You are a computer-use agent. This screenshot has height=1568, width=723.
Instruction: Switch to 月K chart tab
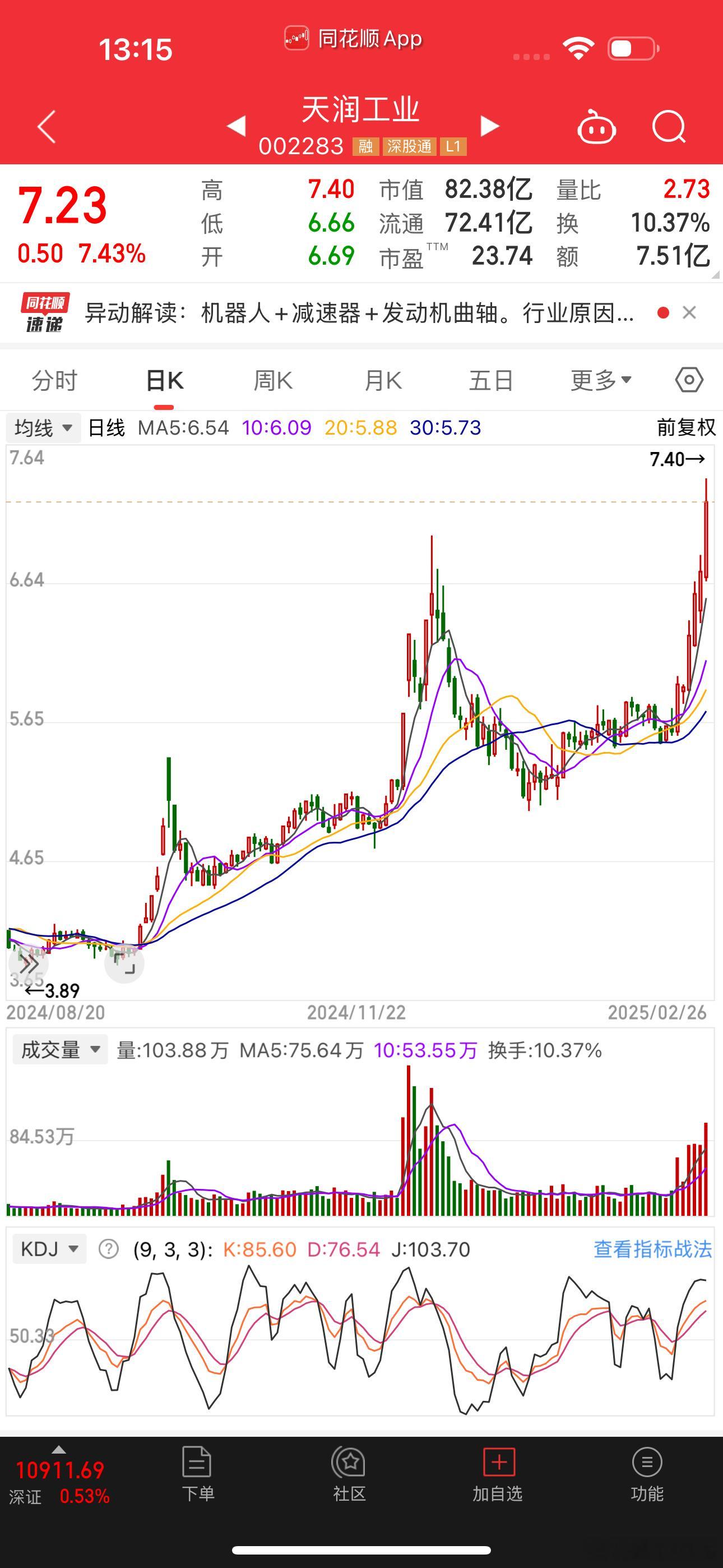pos(383,380)
